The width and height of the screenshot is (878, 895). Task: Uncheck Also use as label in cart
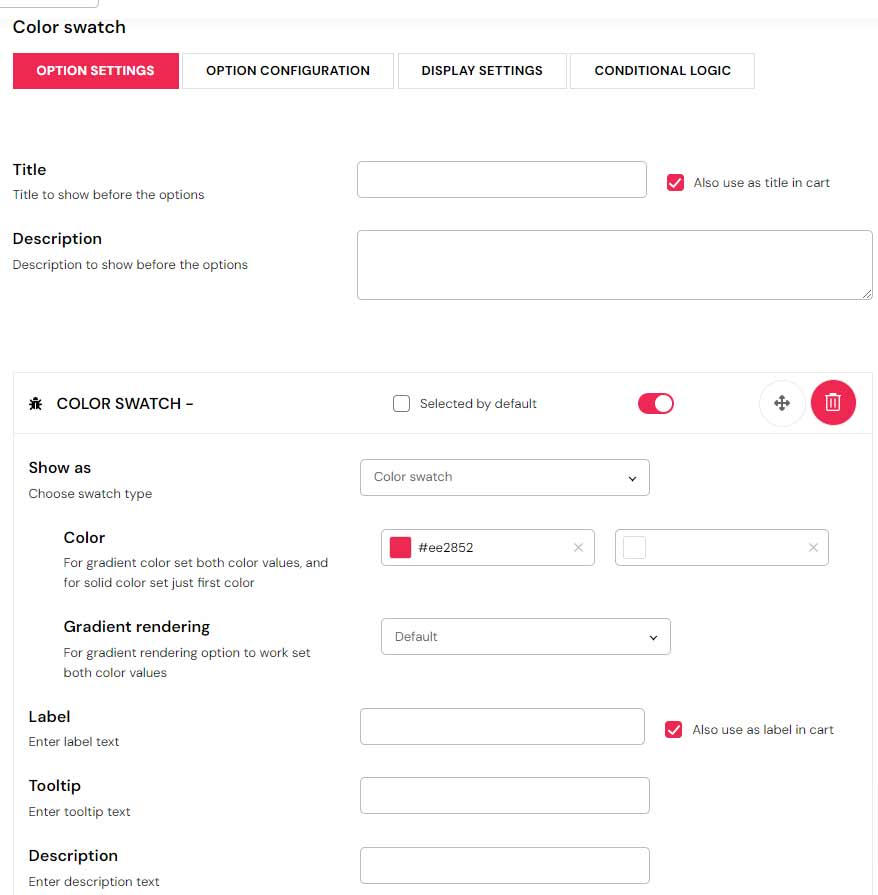[x=674, y=730]
